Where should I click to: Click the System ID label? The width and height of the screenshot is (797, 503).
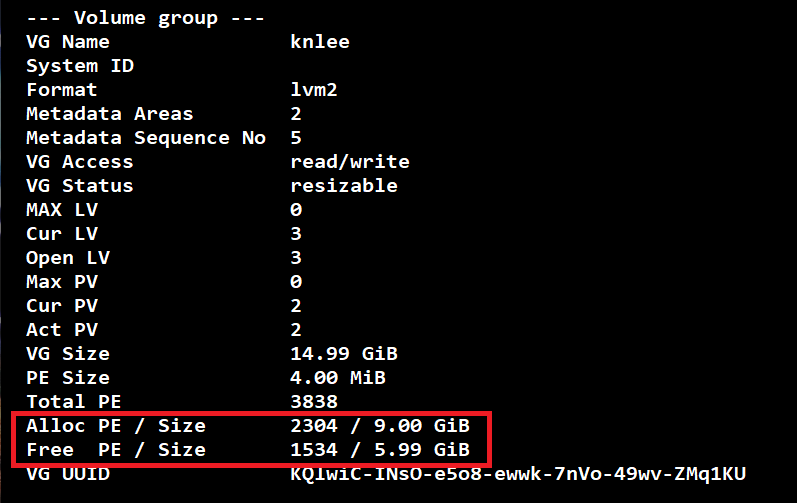[x=80, y=66]
